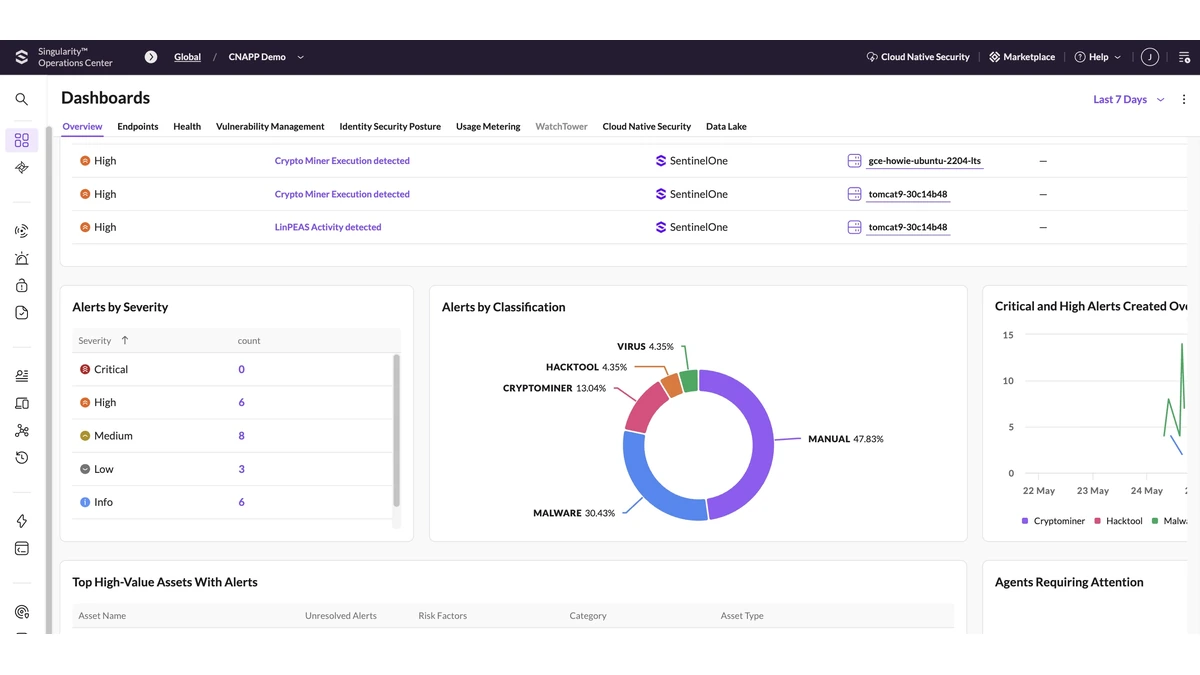Click the HACKTOOL 4.35% chart label
1200x675 pixels.
[x=587, y=368]
